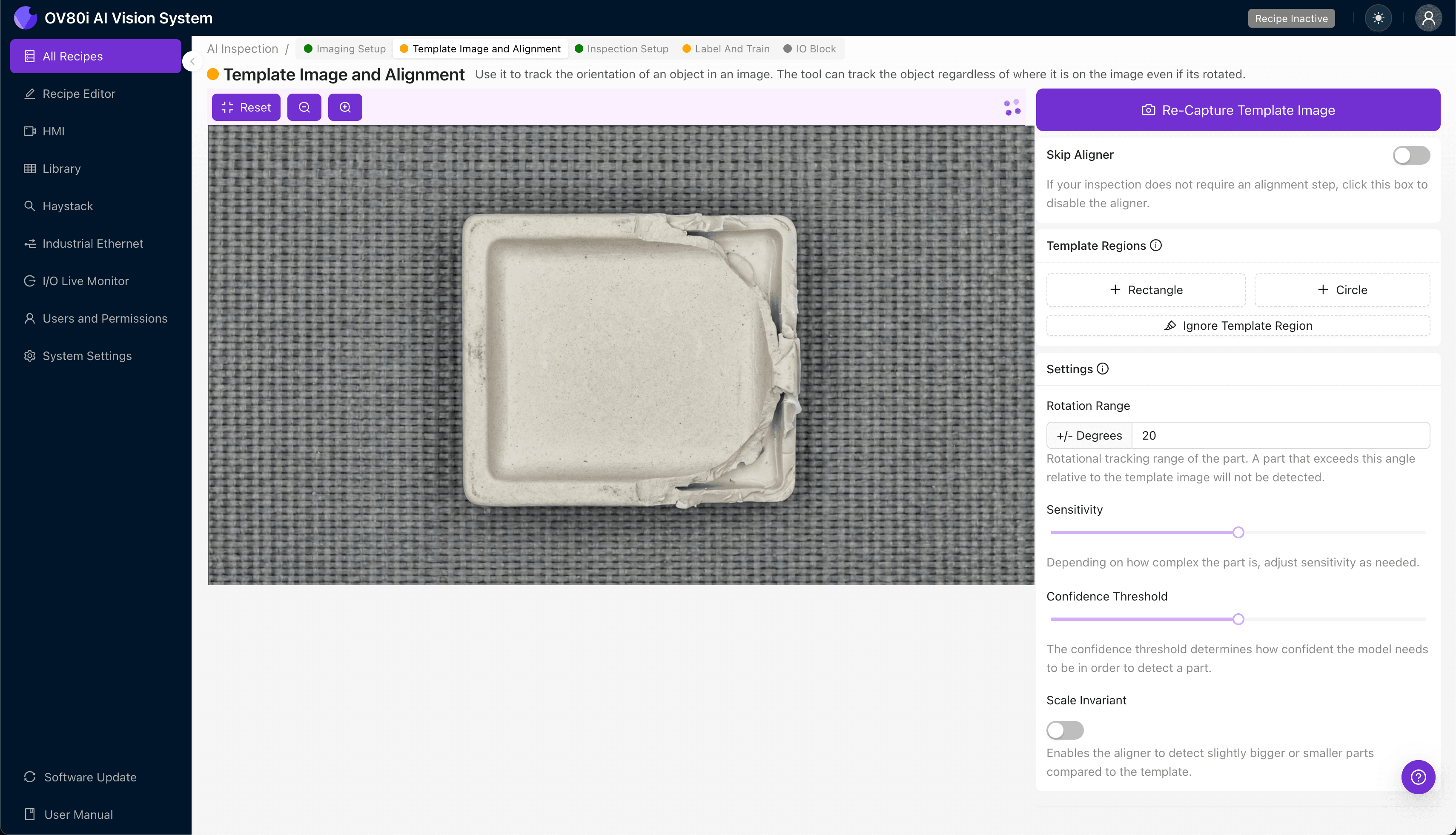Enable the Skip Aligner toggle
The height and width of the screenshot is (835, 1456).
coord(1411,155)
